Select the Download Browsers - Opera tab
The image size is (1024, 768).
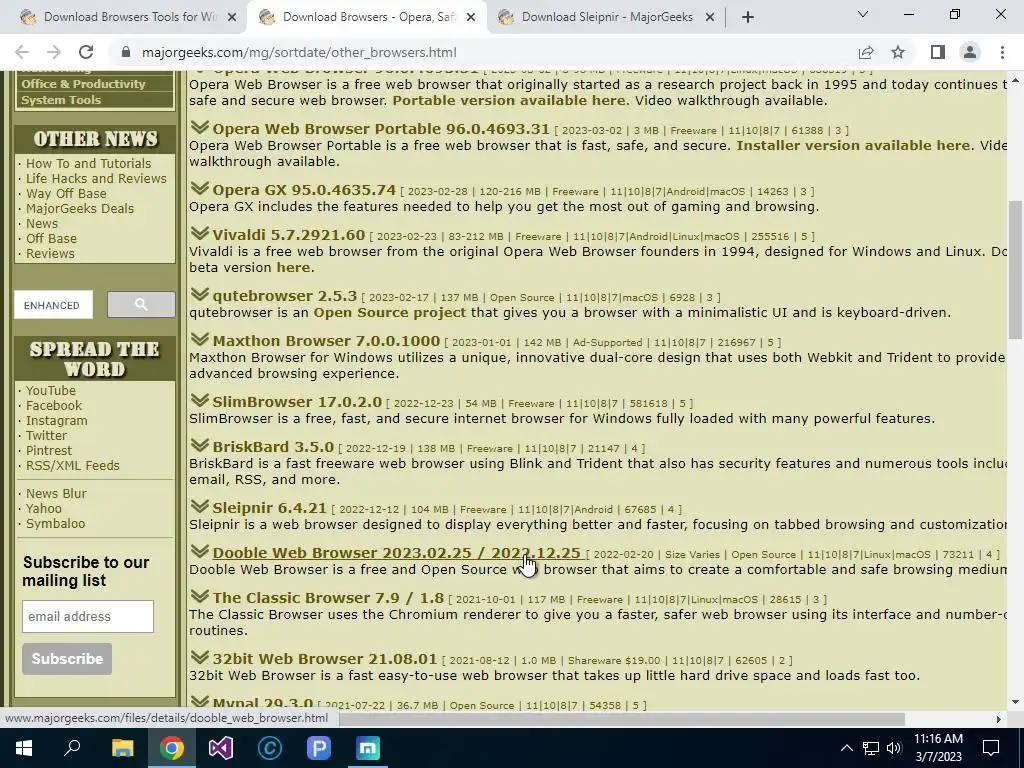[x=366, y=17]
